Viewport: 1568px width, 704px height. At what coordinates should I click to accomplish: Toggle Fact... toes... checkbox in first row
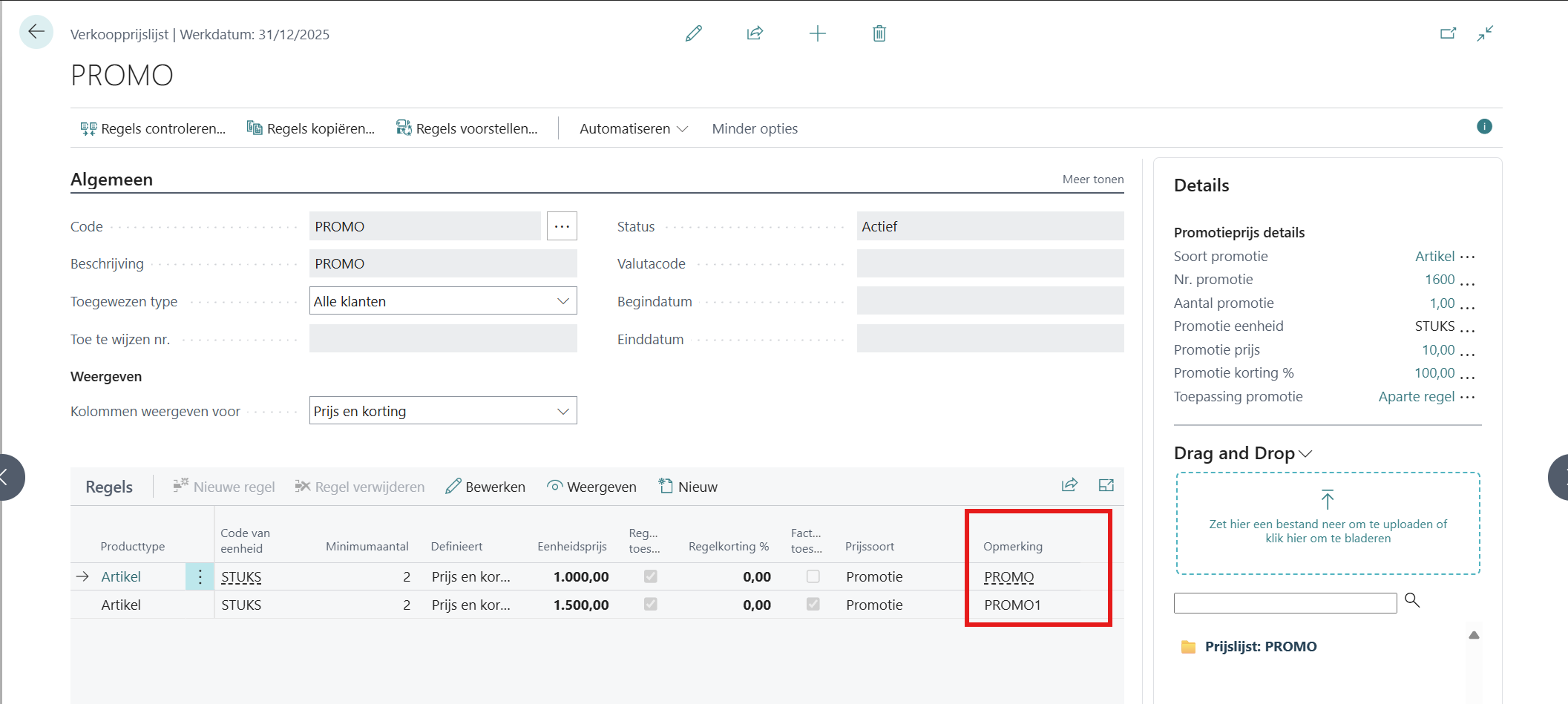pos(813,576)
